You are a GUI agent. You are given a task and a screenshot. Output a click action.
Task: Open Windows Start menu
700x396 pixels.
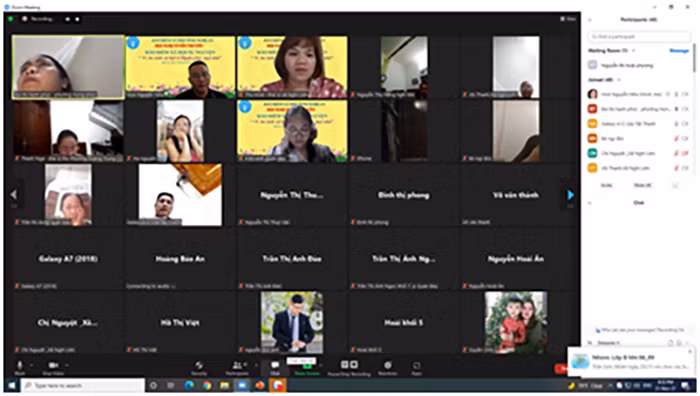[x=12, y=385]
